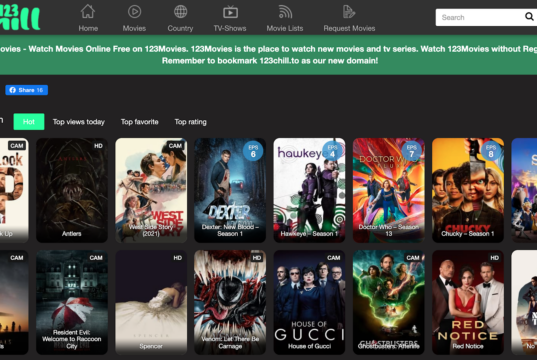537x360 pixels.
Task: Open the TV-Shows television icon
Action: [230, 12]
